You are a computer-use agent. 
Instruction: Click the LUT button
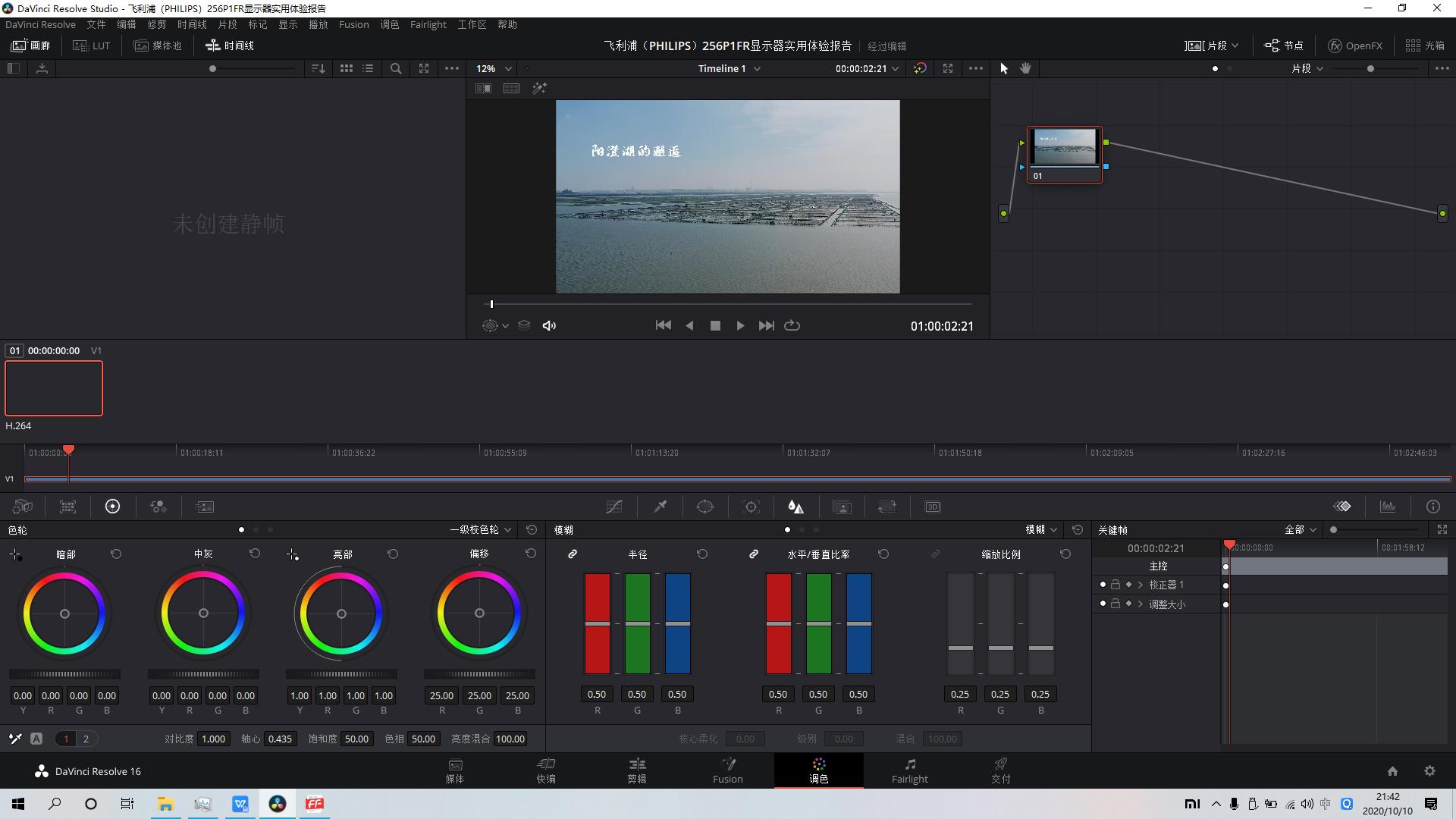92,45
